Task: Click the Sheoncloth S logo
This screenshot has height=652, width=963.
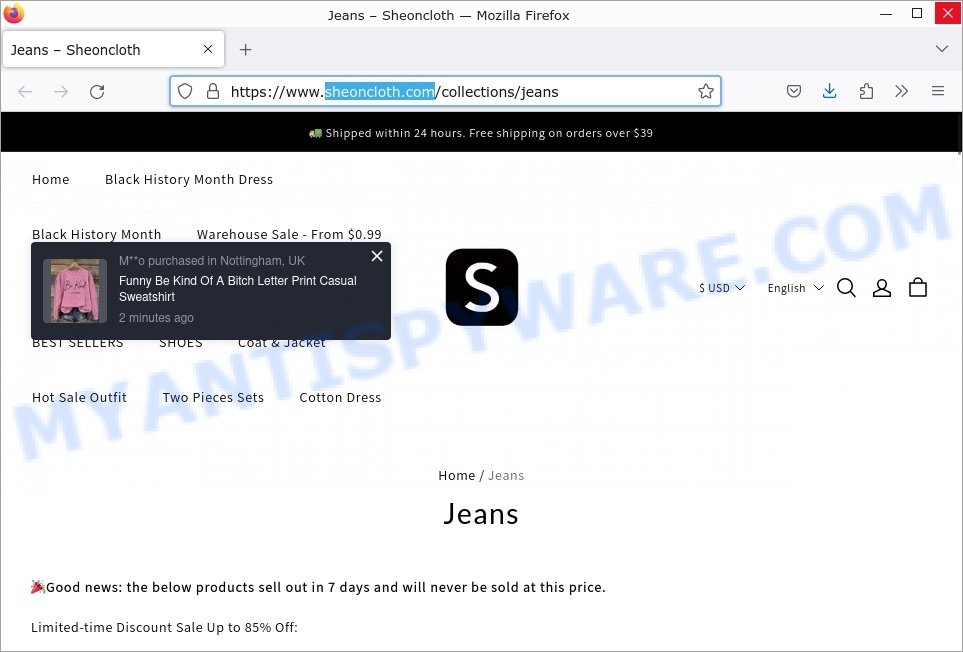Action: point(482,287)
